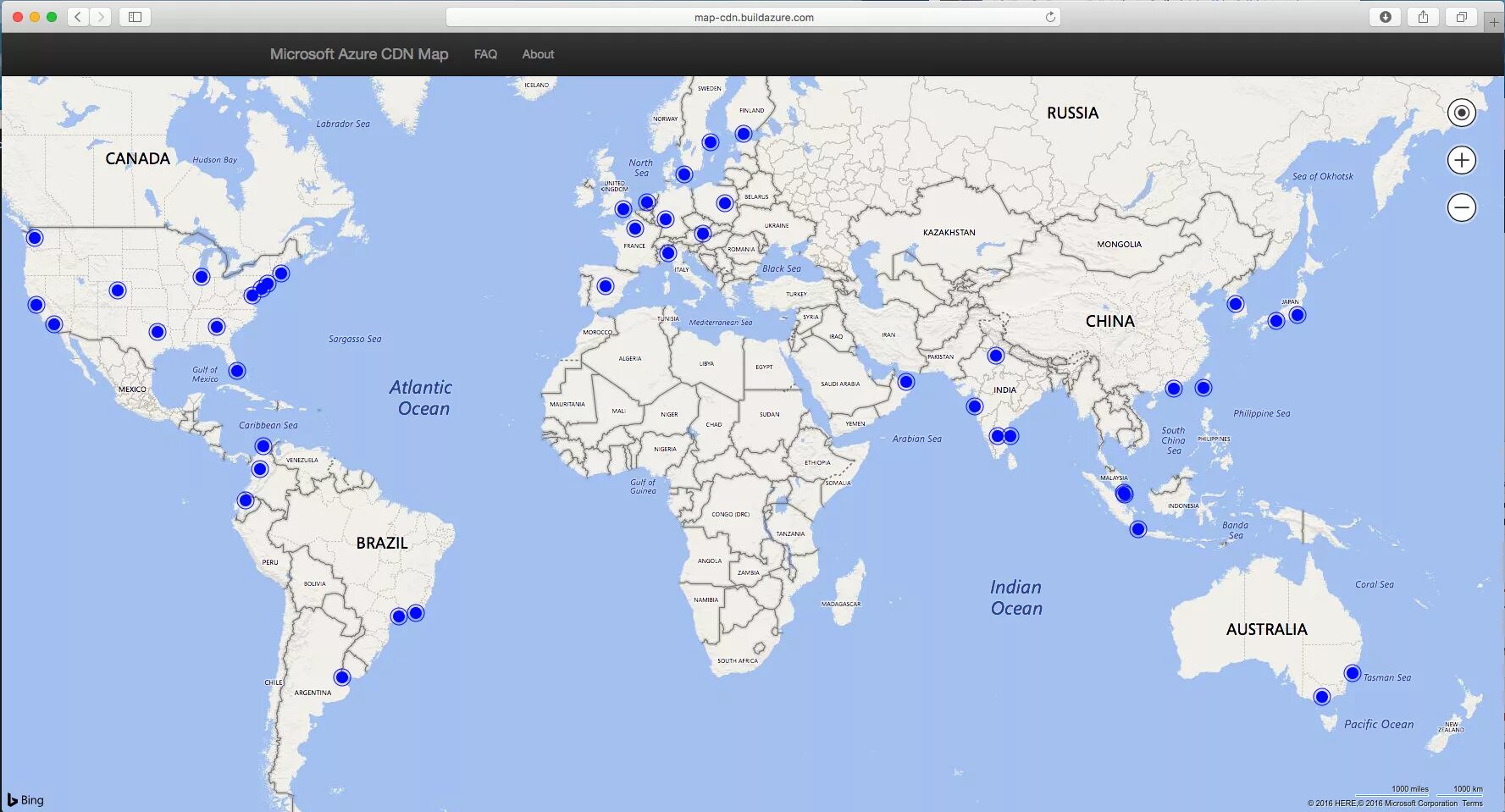The height and width of the screenshot is (812, 1505).
Task: Click the MONGOLIA country label
Action: (1120, 244)
